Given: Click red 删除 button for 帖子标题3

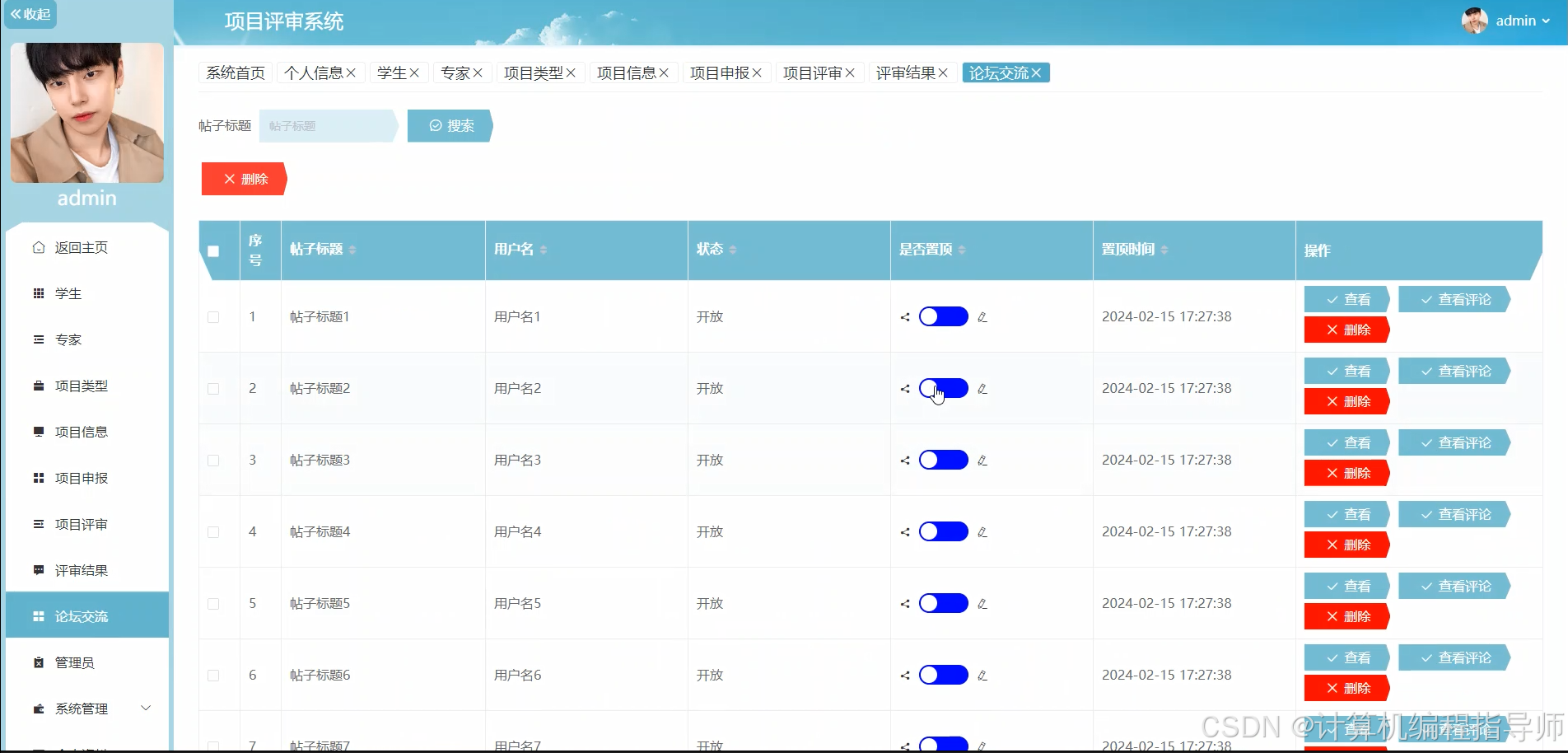Looking at the screenshot, I should (1347, 473).
